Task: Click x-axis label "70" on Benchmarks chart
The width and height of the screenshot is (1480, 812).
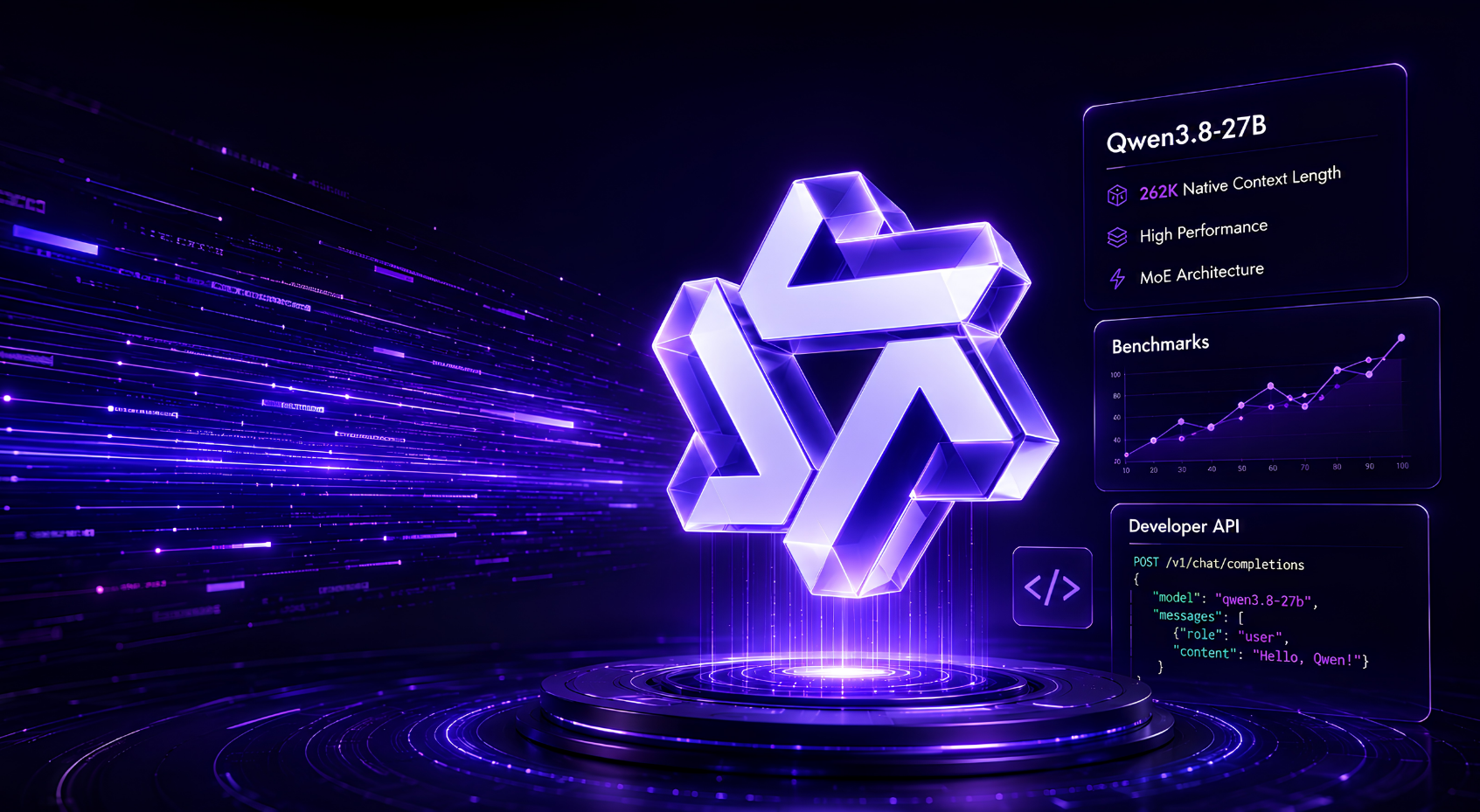Action: (x=1304, y=468)
